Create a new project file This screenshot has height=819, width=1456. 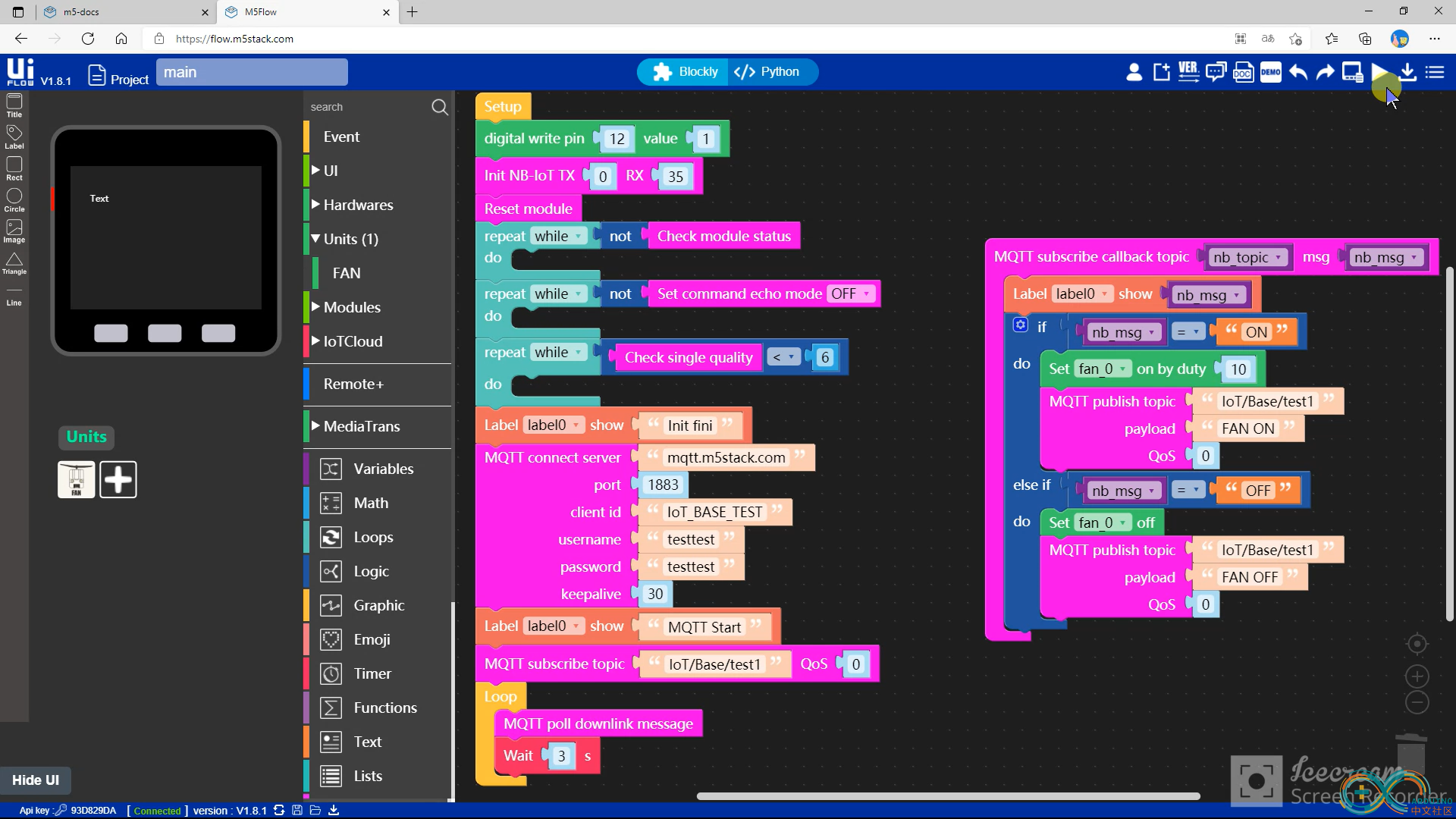tap(1161, 72)
